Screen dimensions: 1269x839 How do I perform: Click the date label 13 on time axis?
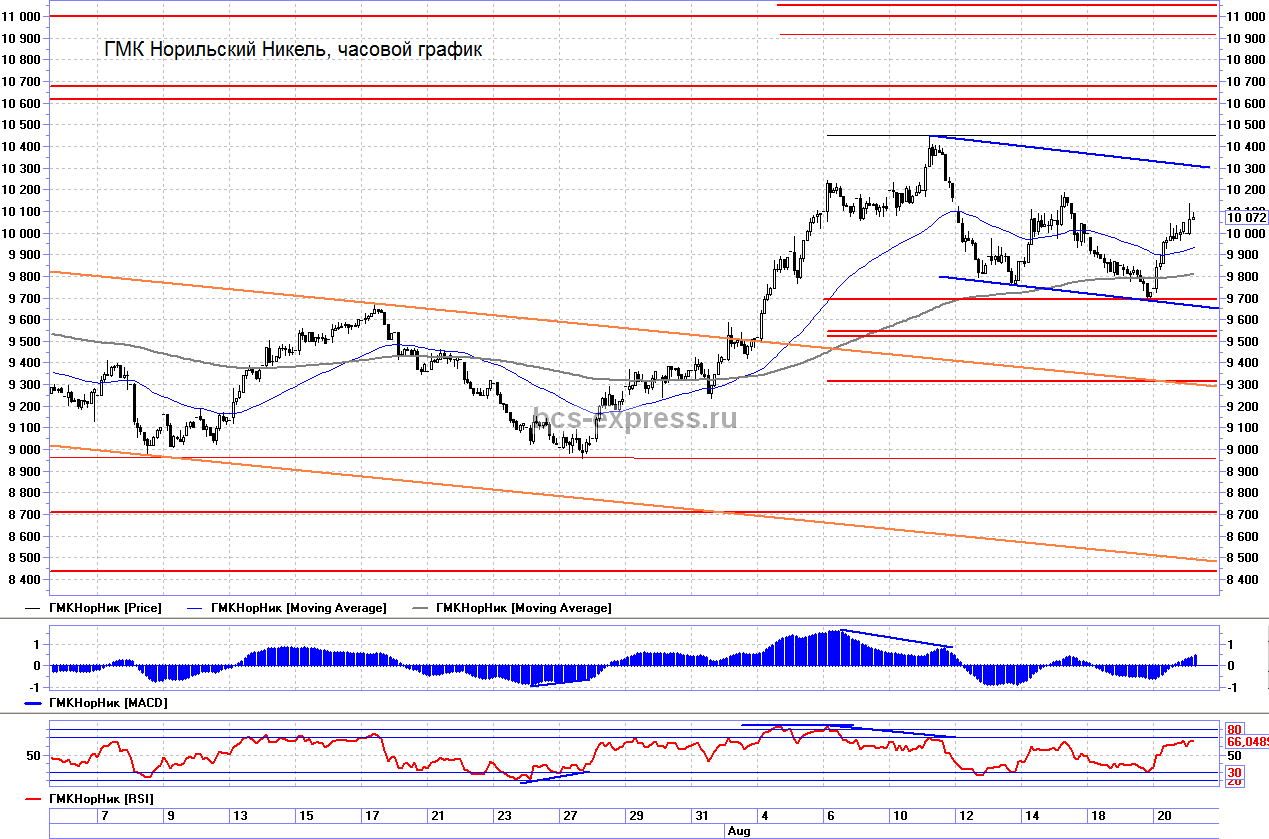pos(240,816)
